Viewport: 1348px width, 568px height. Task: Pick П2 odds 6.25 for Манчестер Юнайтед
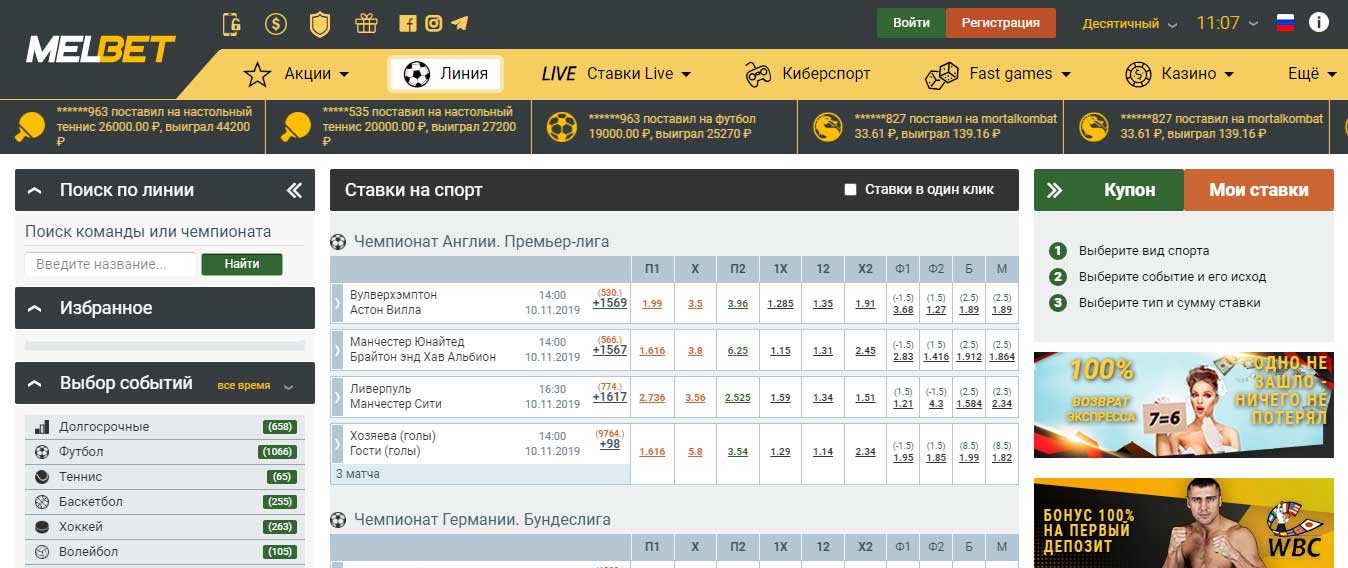pos(738,351)
